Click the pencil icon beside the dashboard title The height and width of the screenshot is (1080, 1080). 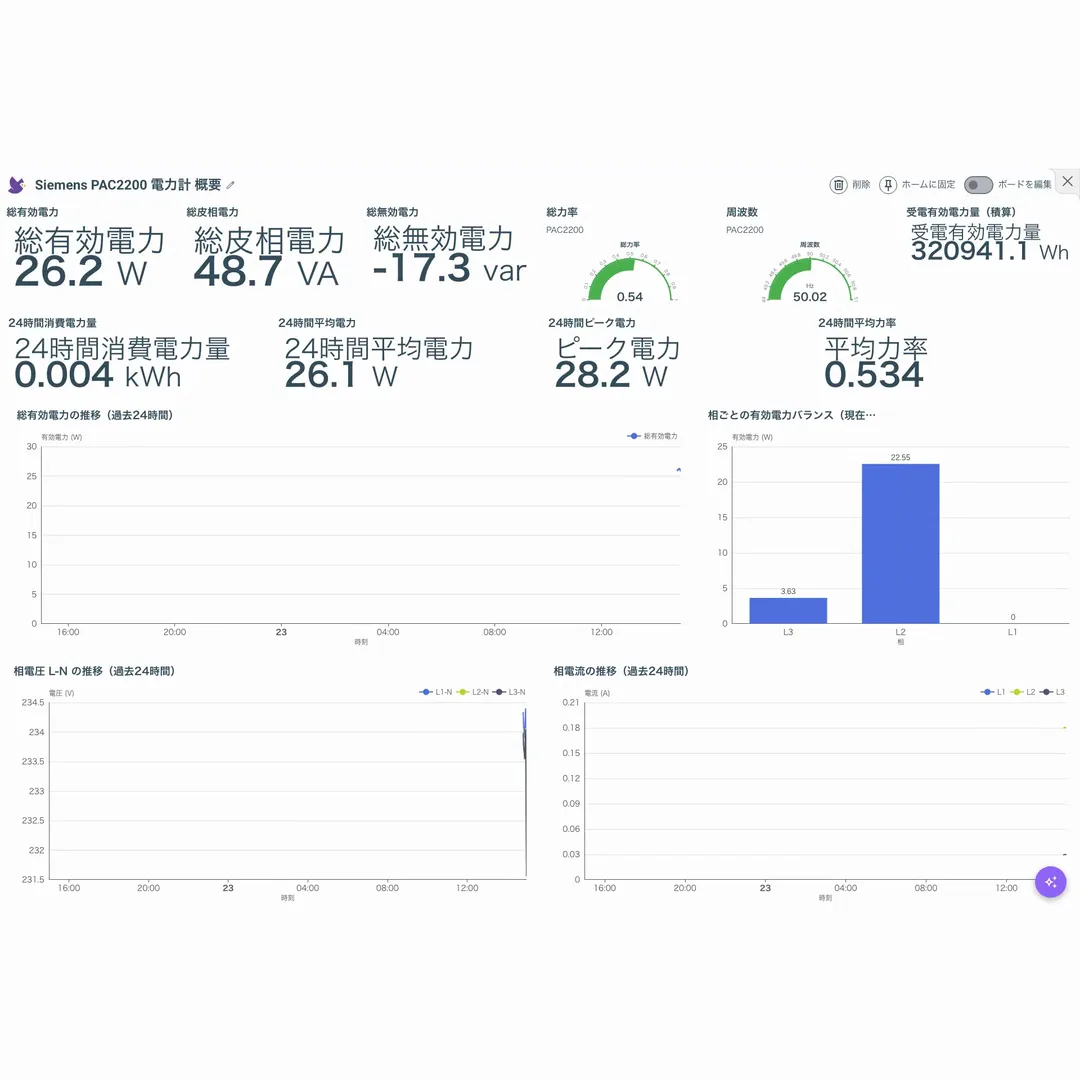click(x=231, y=185)
